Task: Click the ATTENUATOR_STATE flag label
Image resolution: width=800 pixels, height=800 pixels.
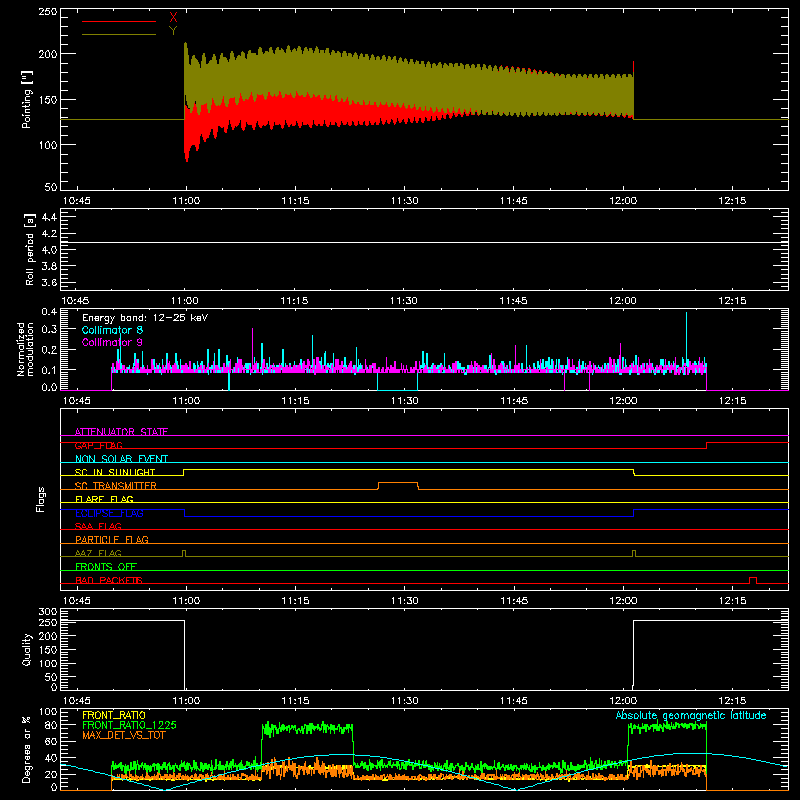Action: pyautogui.click(x=121, y=432)
